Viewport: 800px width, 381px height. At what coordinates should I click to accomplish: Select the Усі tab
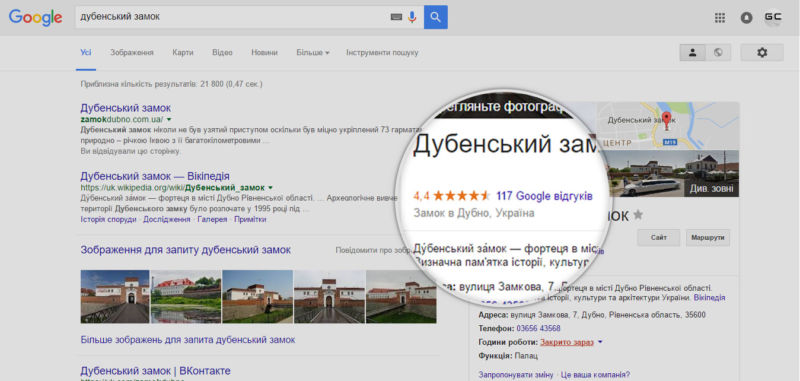pos(86,53)
